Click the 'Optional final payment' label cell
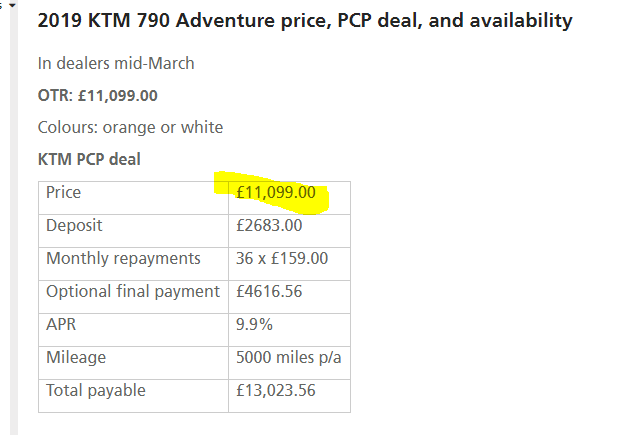This screenshot has height=435, width=622. coord(133,297)
